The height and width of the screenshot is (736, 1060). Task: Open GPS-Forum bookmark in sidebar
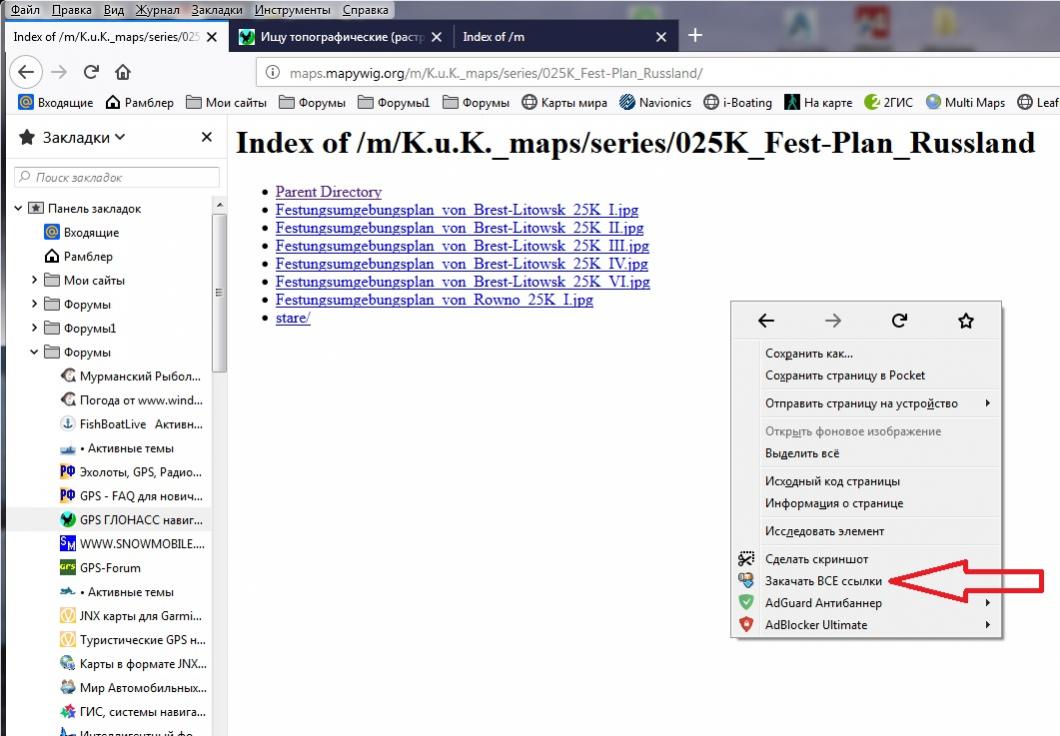click(x=112, y=568)
